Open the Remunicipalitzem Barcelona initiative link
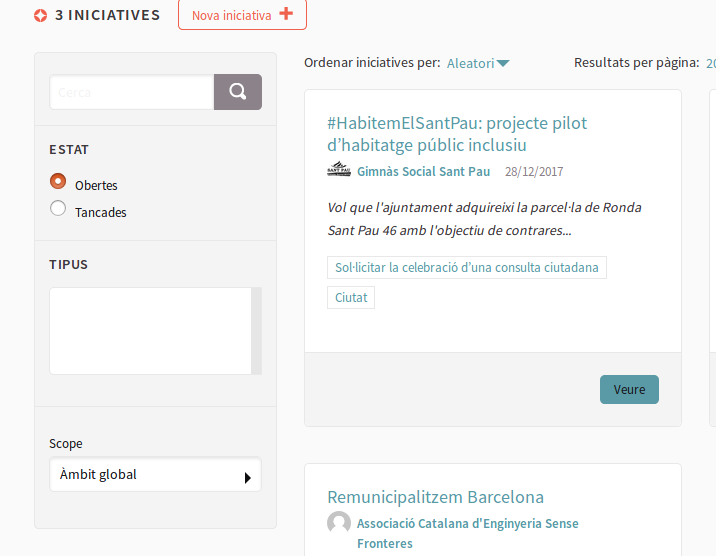This screenshot has height=556, width=716. click(435, 497)
